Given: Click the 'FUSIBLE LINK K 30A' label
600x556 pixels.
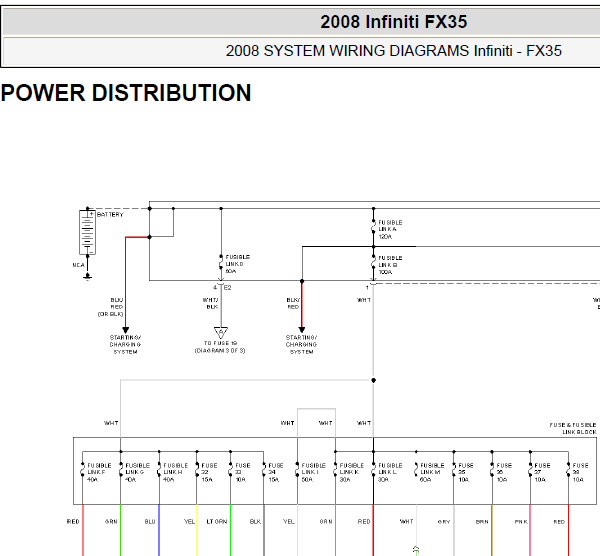Looking at the screenshot, I should 352,472.
